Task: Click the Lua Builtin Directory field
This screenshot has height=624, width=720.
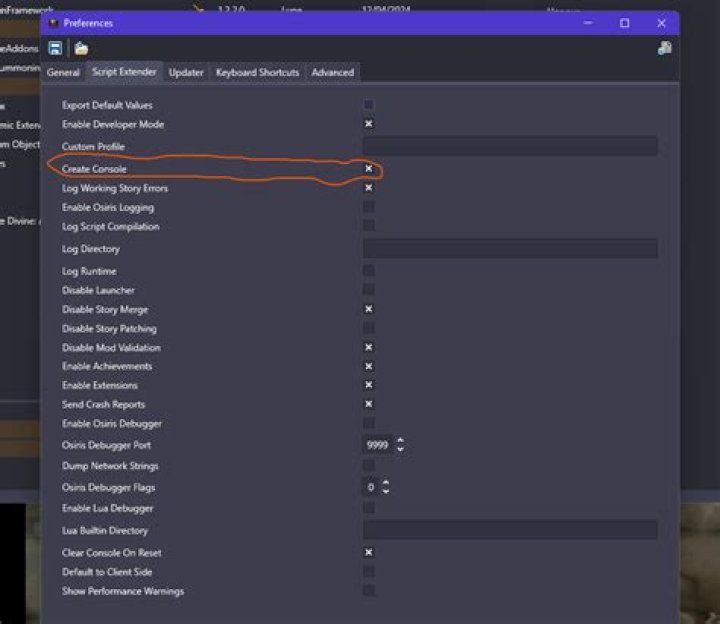Action: pyautogui.click(x=510, y=530)
